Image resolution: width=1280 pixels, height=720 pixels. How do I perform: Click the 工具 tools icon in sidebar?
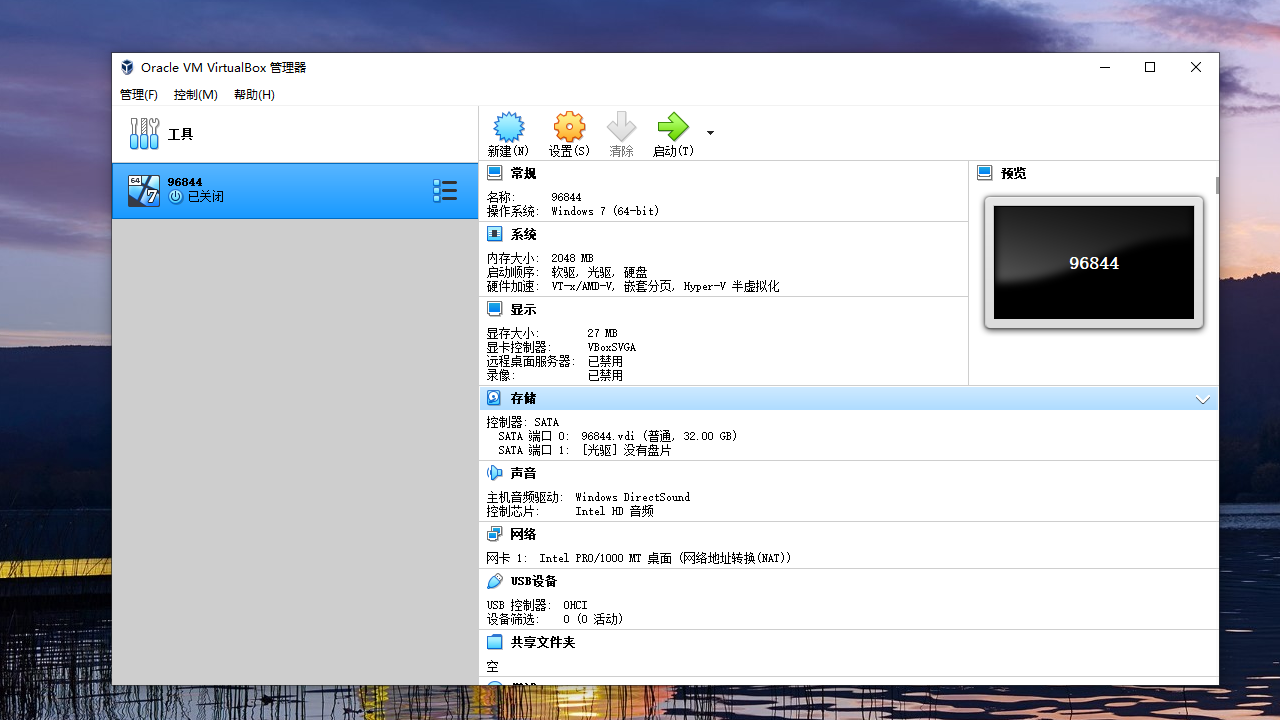144,133
